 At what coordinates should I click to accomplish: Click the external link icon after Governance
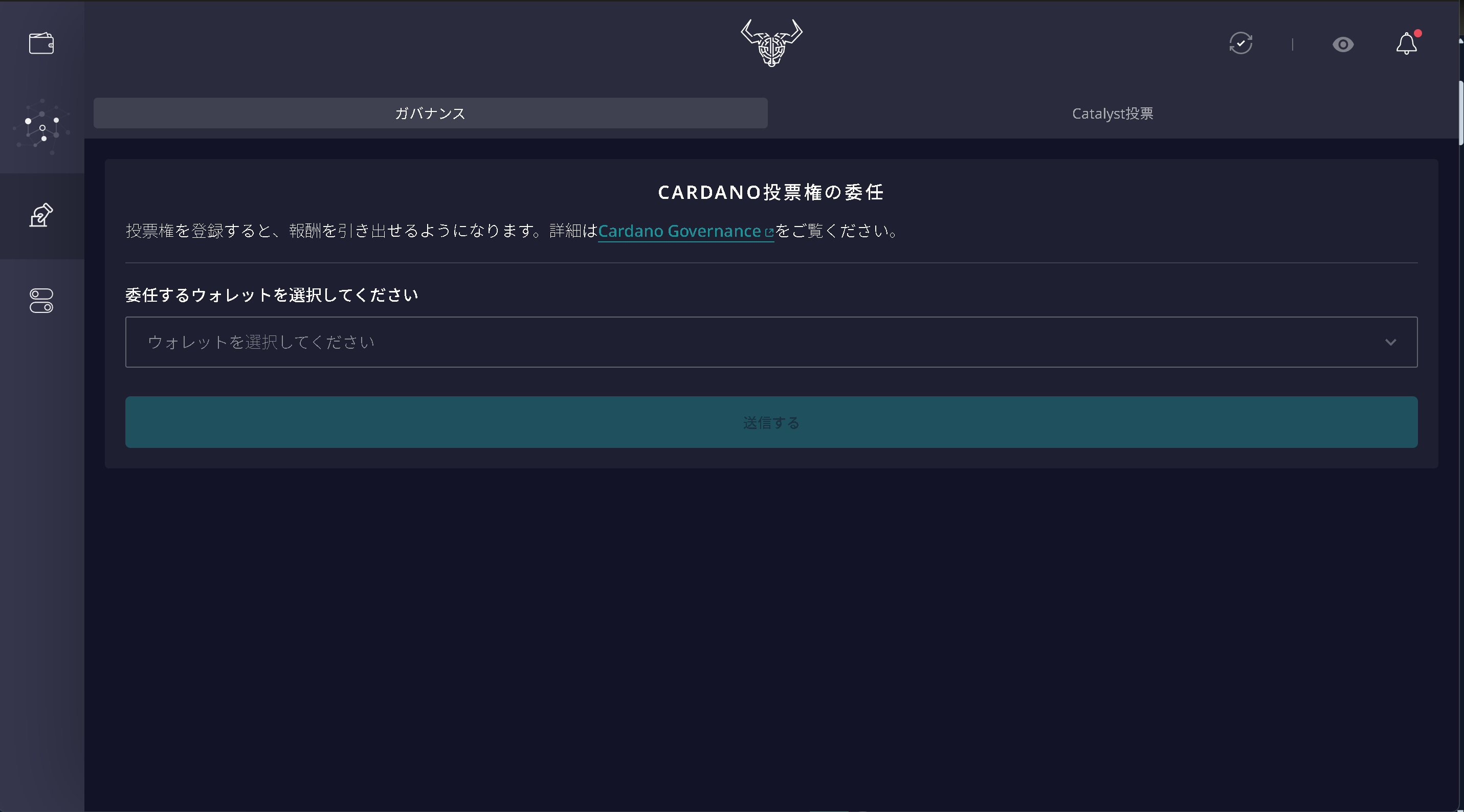pos(769,232)
